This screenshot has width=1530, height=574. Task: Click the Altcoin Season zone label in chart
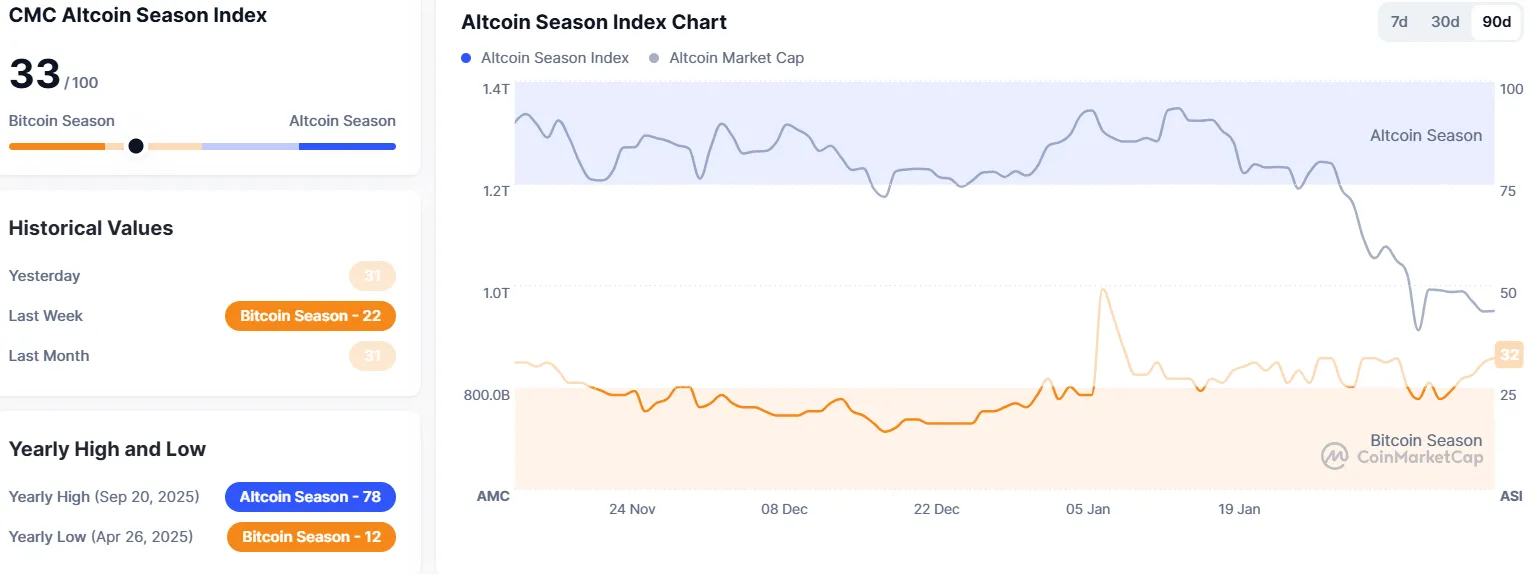coord(1425,136)
